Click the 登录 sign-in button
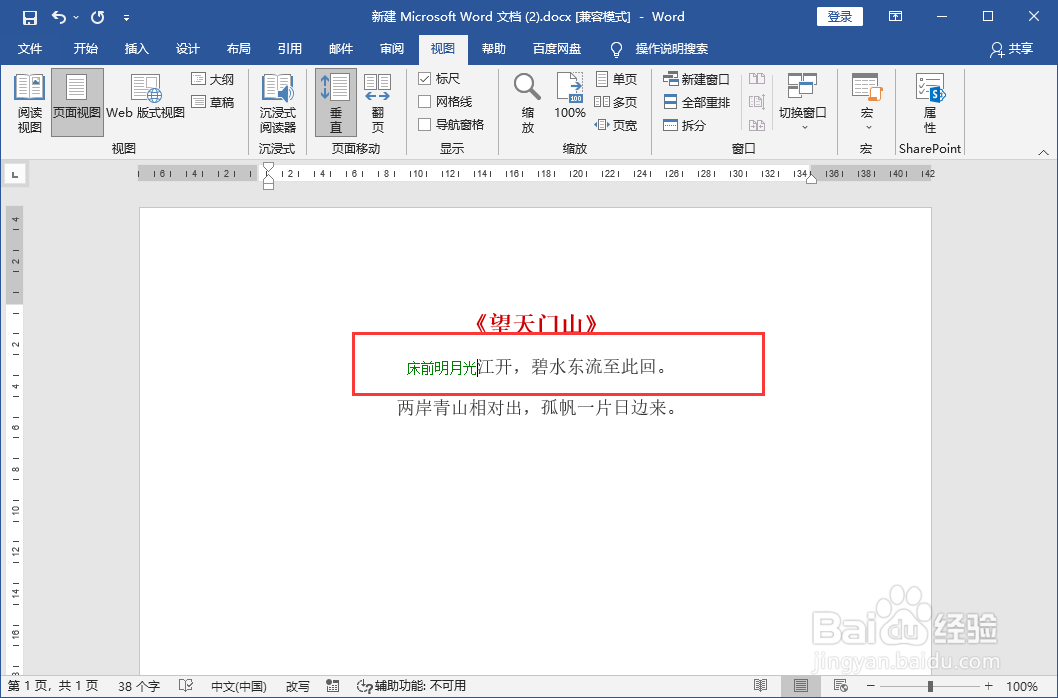Viewport: 1058px width, 698px height. pyautogui.click(x=839, y=16)
